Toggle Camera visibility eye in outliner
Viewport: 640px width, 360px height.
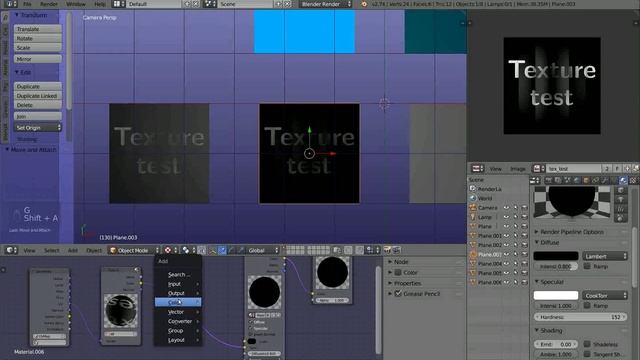pos(507,208)
